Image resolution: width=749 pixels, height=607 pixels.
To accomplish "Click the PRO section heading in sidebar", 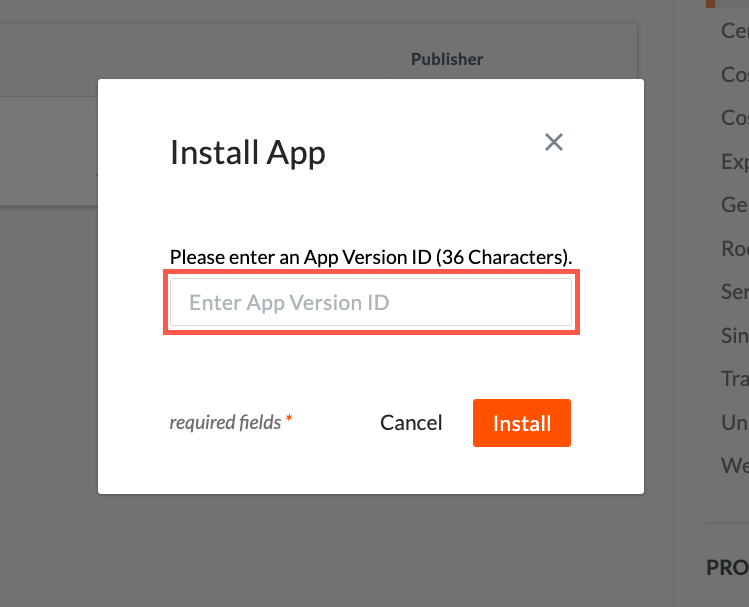I will click(728, 568).
